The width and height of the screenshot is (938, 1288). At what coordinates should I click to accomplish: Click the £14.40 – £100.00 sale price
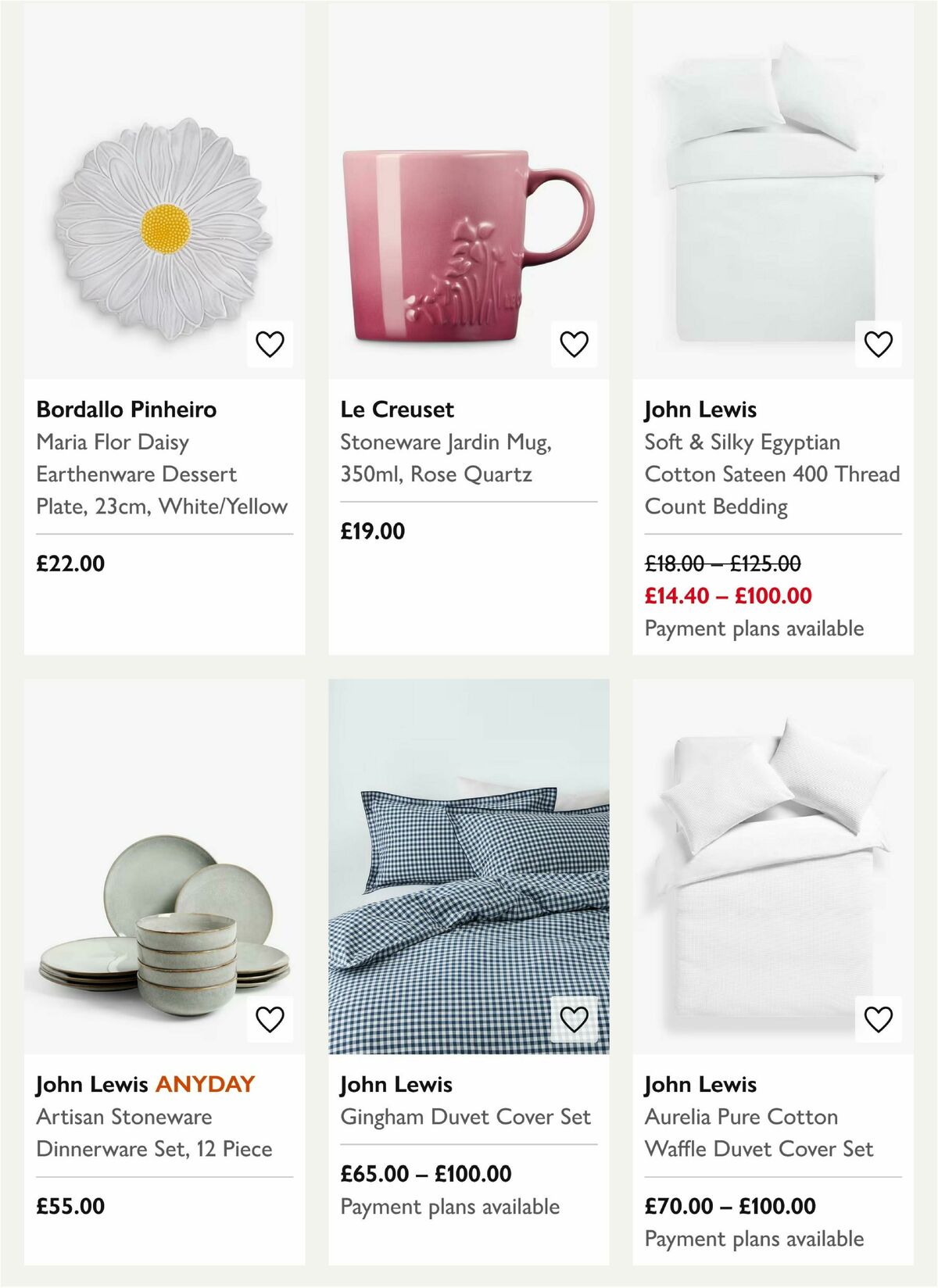pyautogui.click(x=726, y=596)
